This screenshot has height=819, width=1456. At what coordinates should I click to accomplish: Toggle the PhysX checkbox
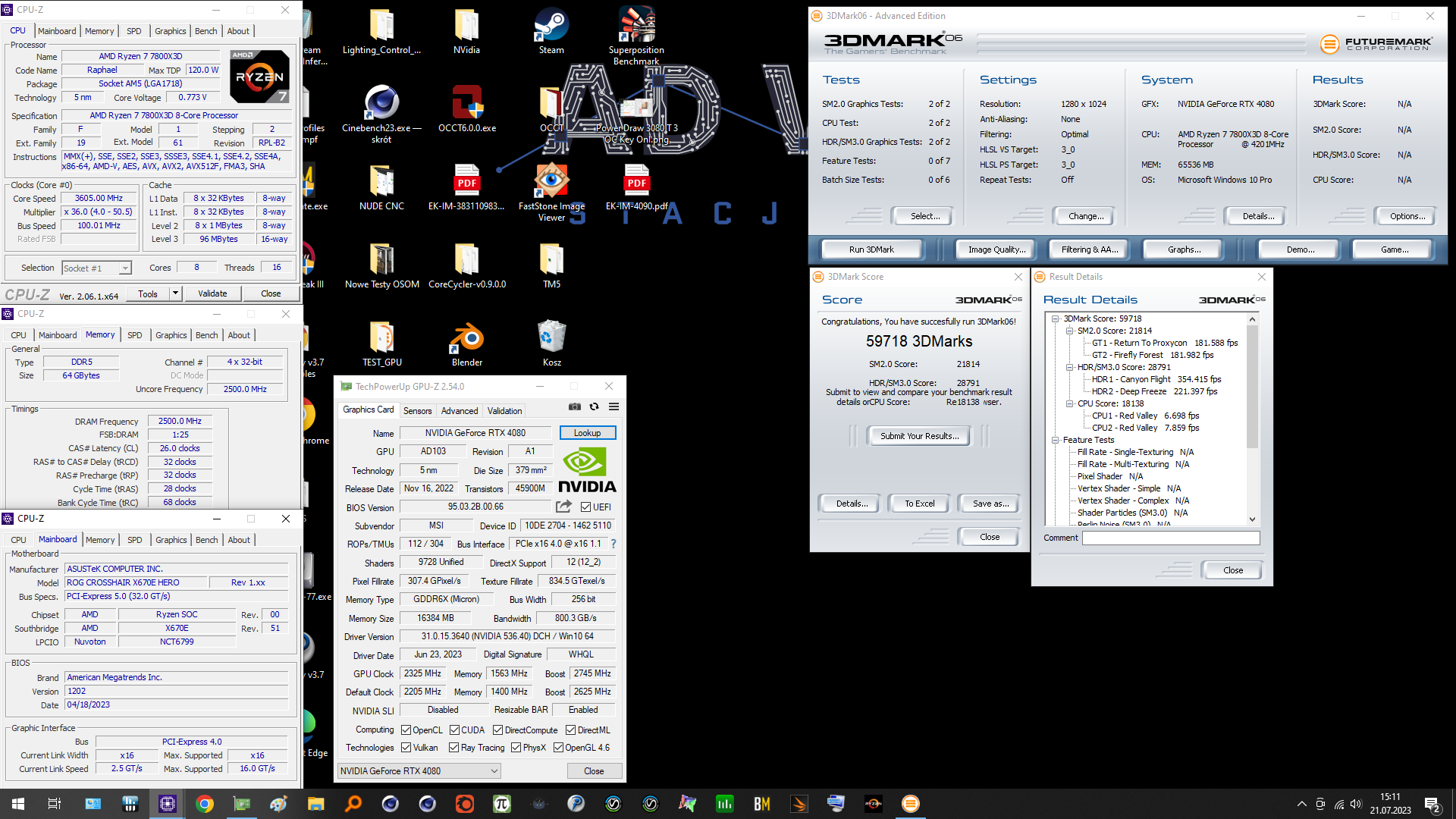[x=516, y=748]
